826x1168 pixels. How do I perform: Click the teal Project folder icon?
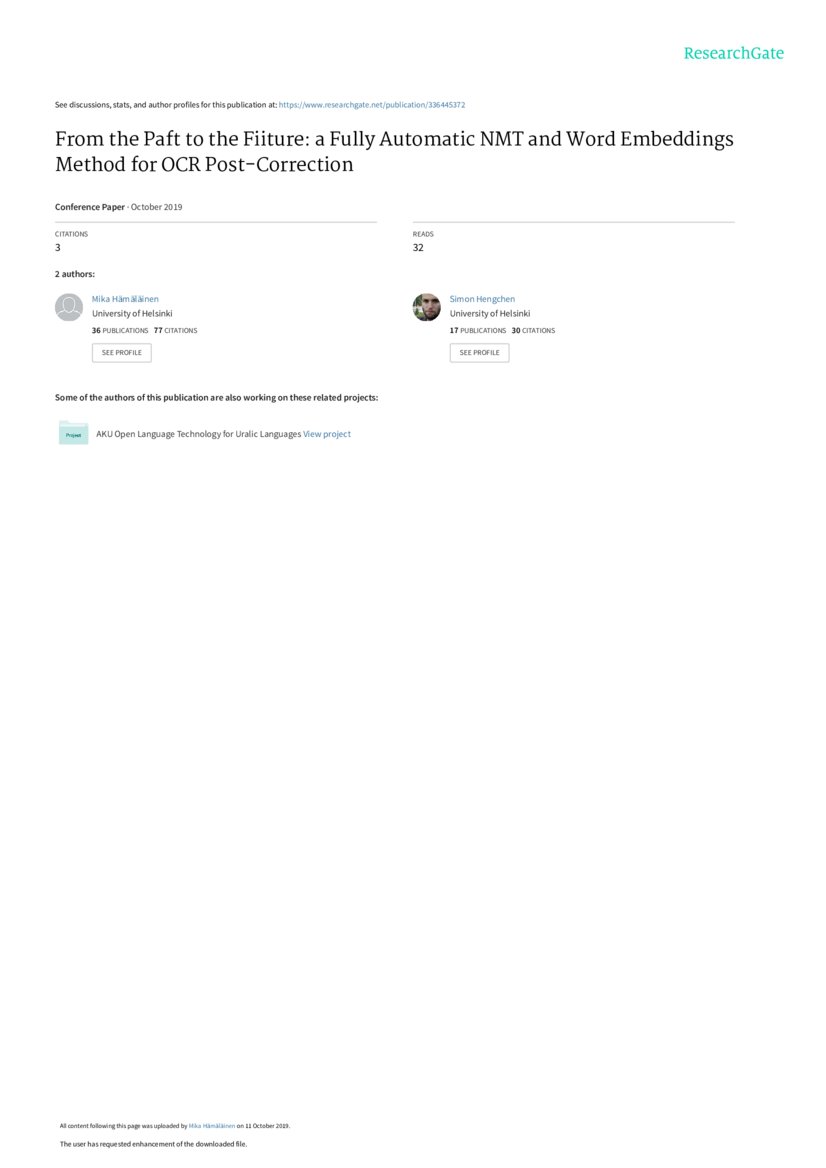point(73,433)
